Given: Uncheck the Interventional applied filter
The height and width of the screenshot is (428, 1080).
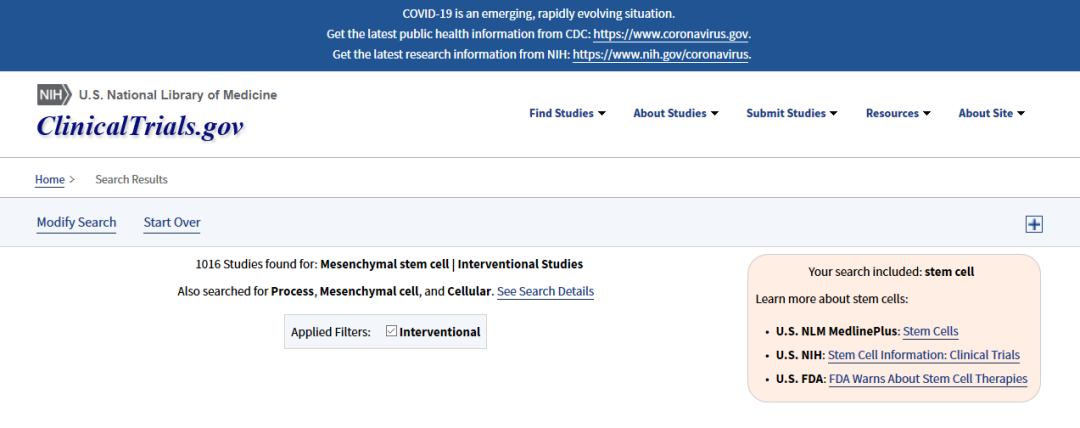Looking at the screenshot, I should point(391,332).
